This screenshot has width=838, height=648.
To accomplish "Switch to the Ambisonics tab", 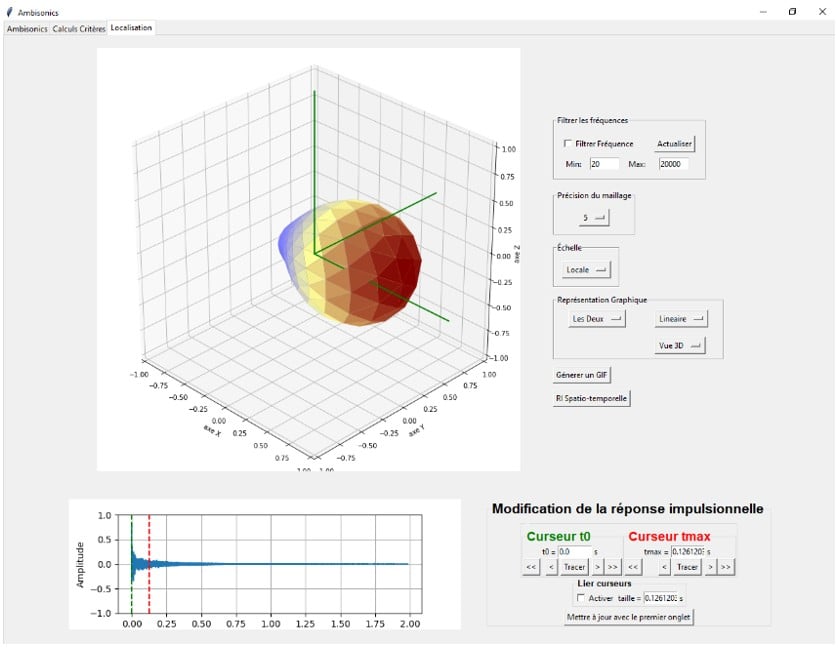I will pyautogui.click(x=27, y=28).
